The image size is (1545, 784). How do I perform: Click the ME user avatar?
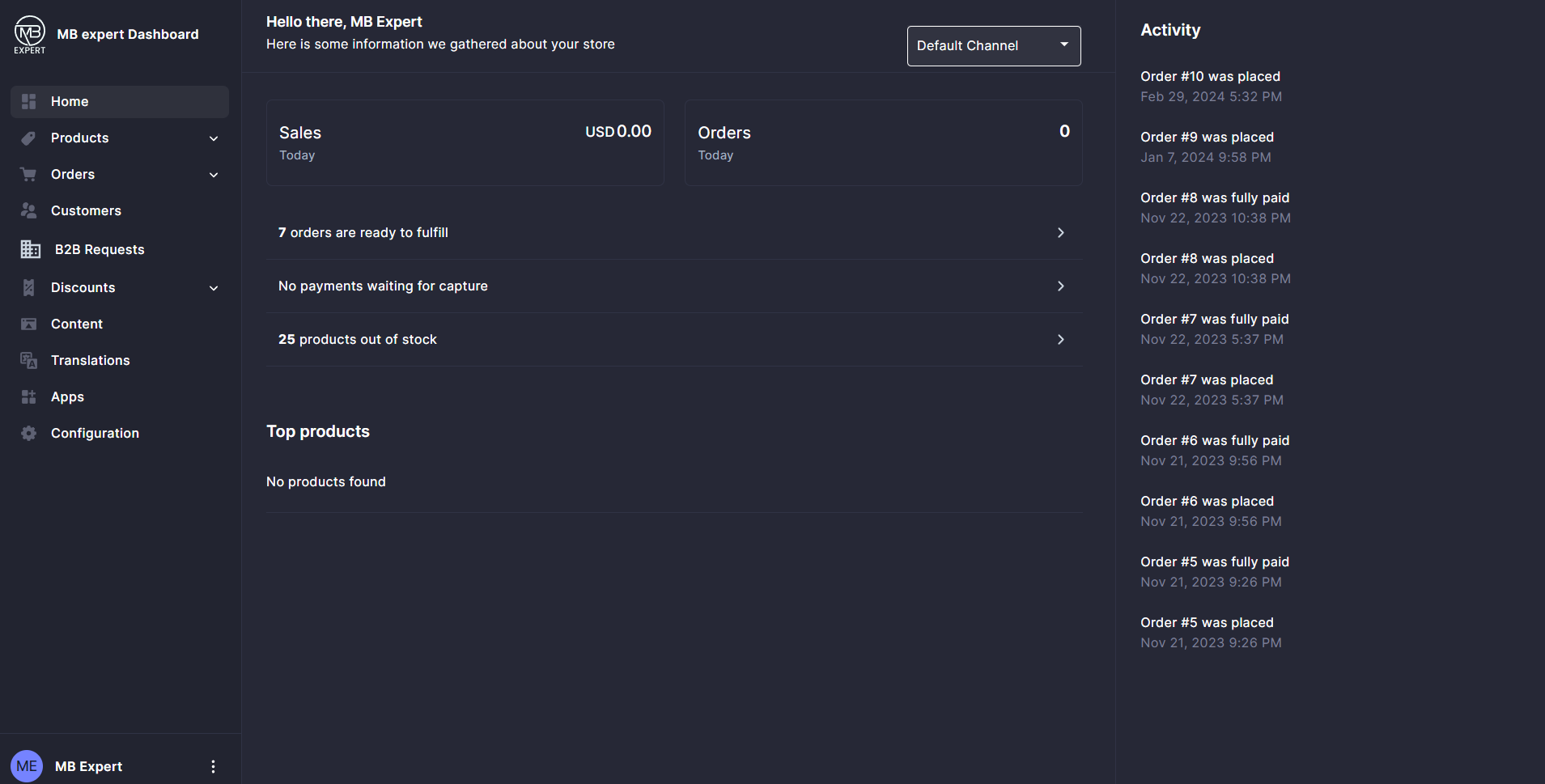click(x=27, y=766)
